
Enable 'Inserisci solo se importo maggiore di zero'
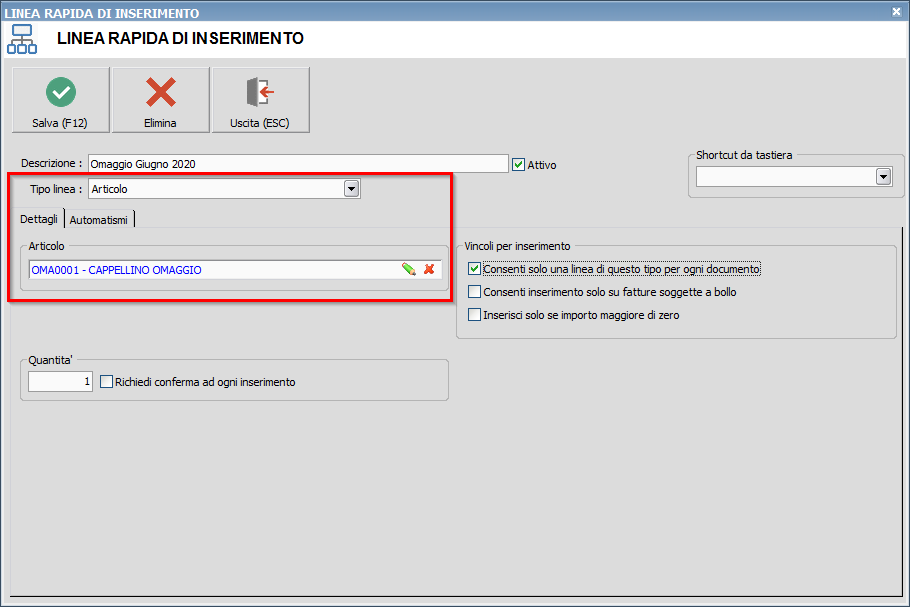click(474, 315)
